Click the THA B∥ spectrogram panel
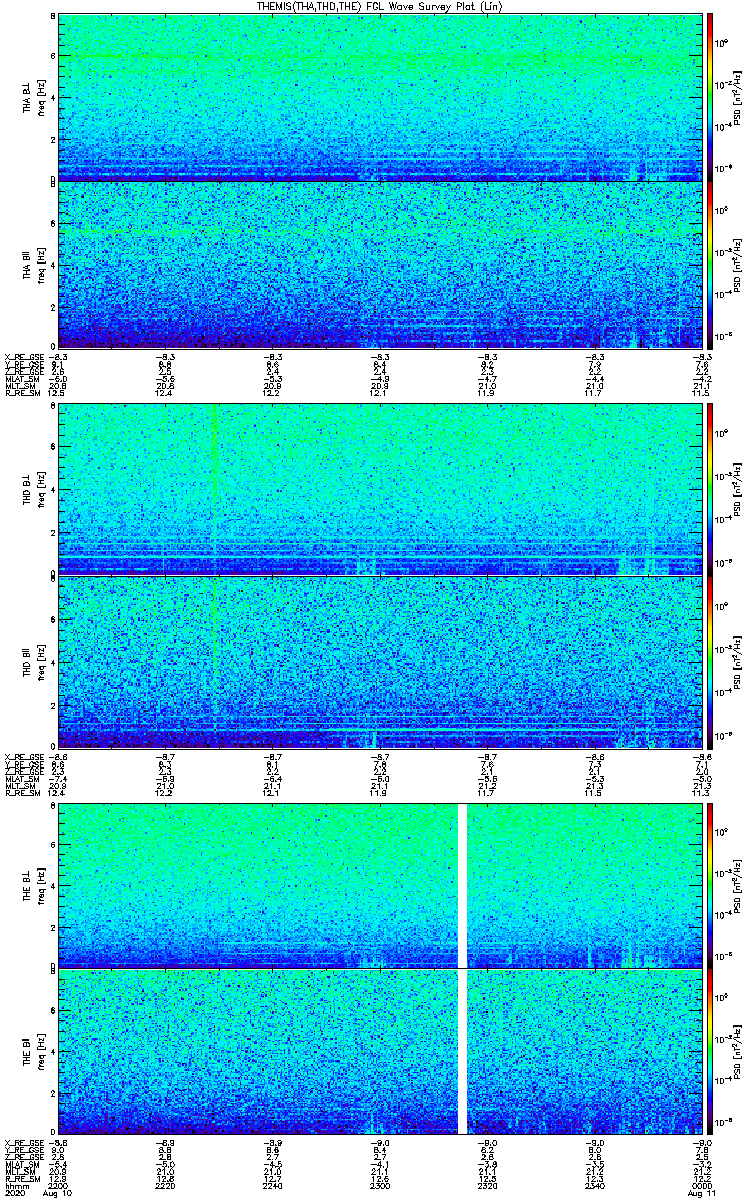Screen dimensions: 750x1200 tap(379, 264)
